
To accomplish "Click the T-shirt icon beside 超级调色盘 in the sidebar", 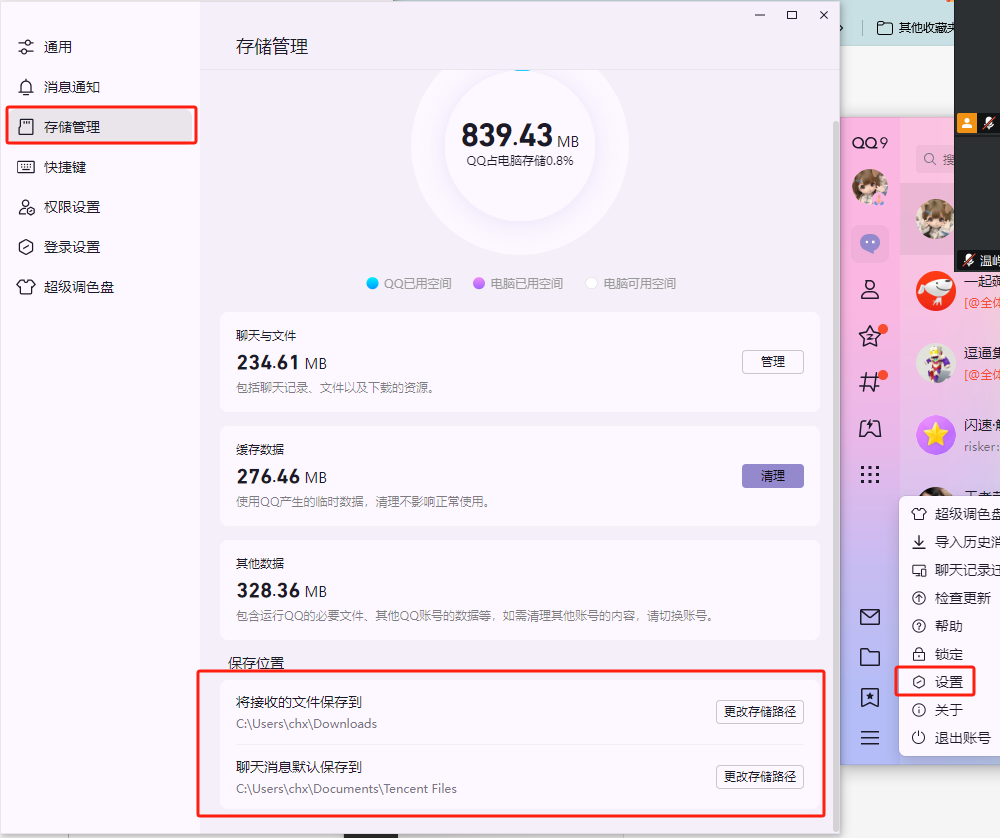I will pos(26,287).
